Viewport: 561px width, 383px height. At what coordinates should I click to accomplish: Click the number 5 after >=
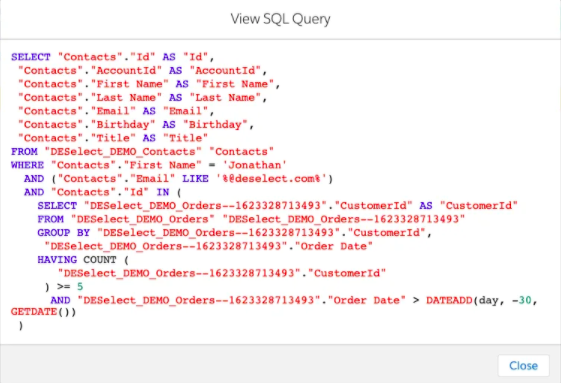click(80, 287)
